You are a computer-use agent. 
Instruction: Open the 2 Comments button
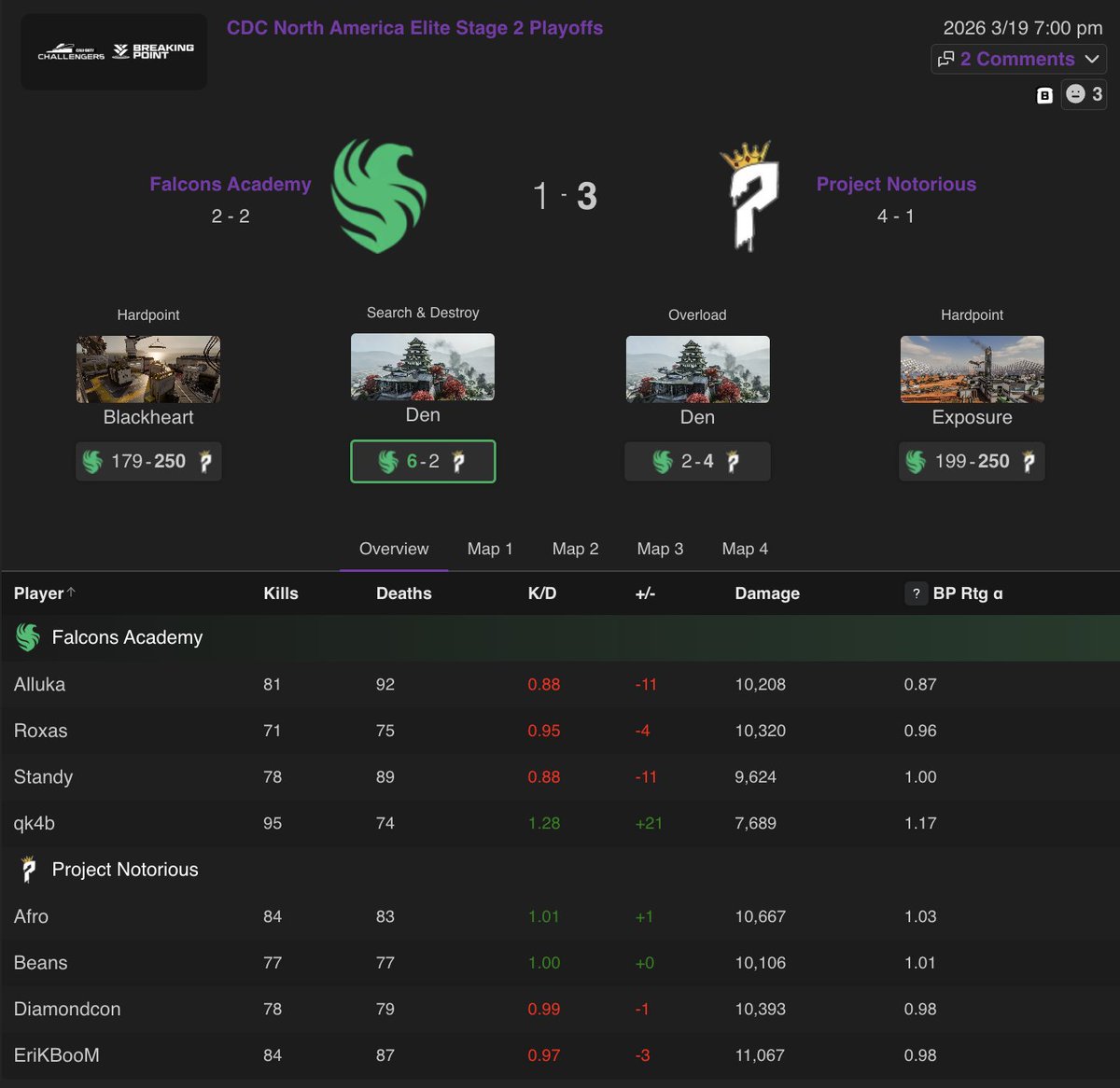pos(1018,59)
